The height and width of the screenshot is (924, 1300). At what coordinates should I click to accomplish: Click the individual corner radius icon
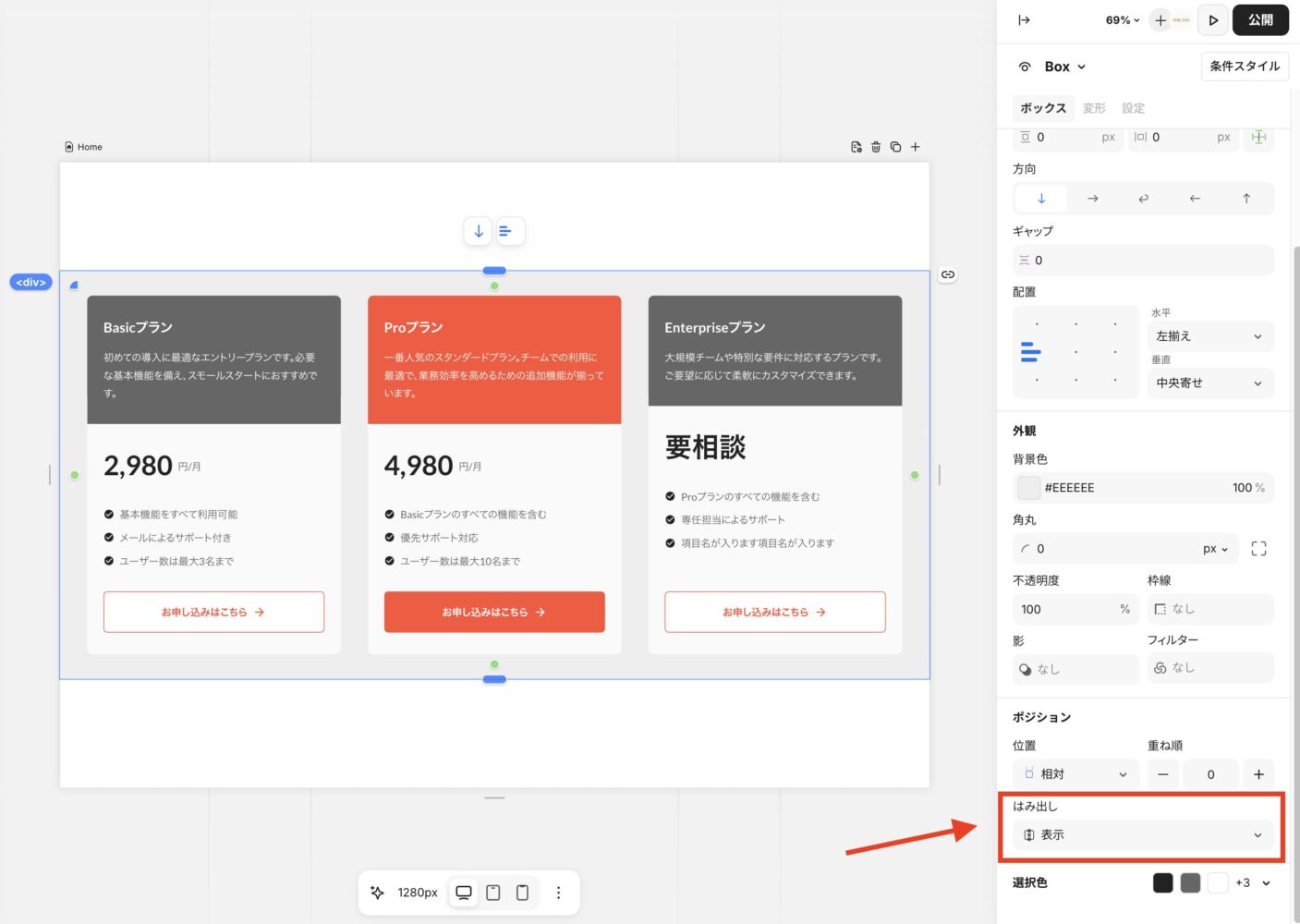1258,549
